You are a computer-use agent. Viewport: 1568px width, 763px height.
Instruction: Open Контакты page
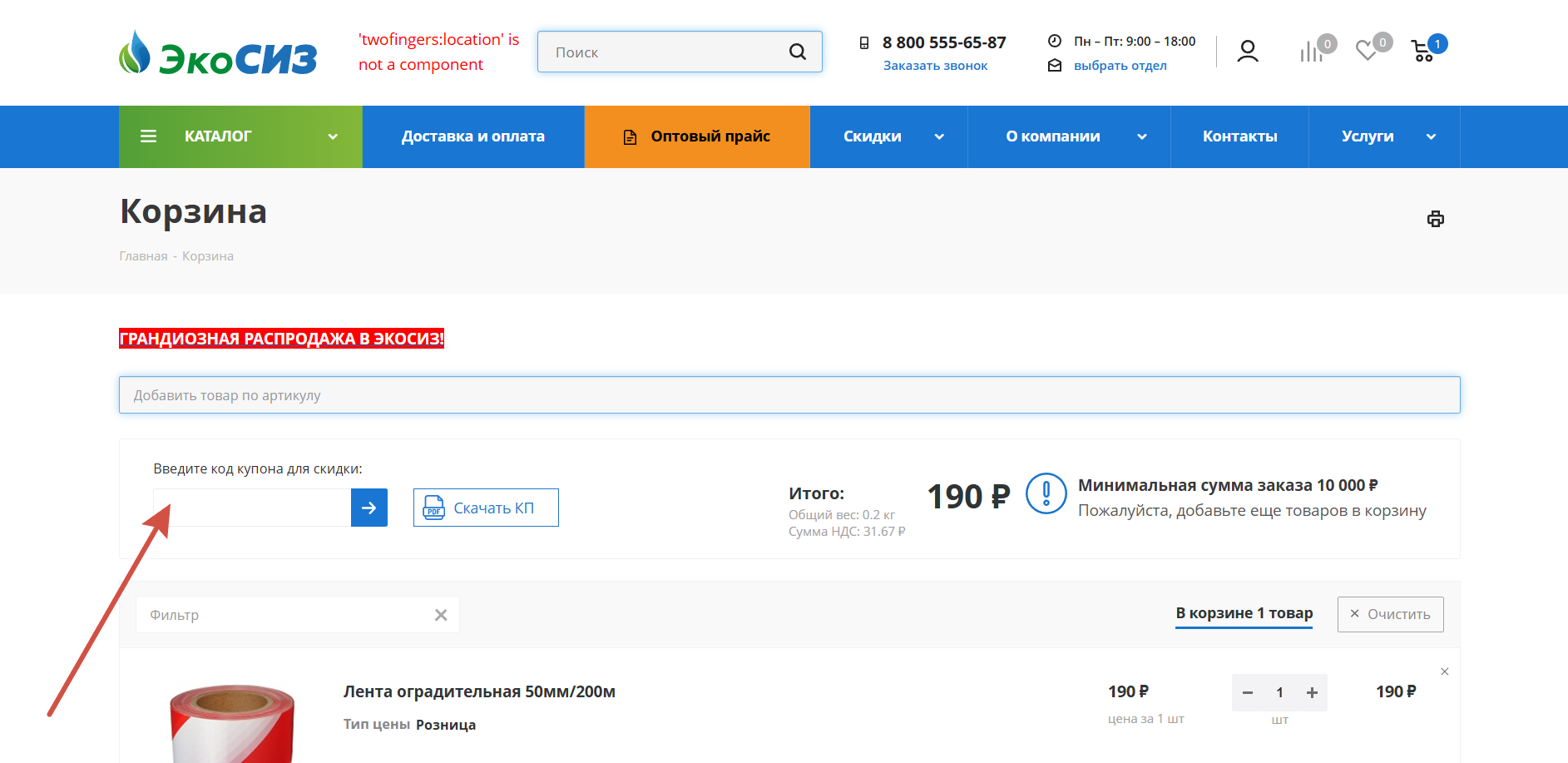click(x=1239, y=136)
